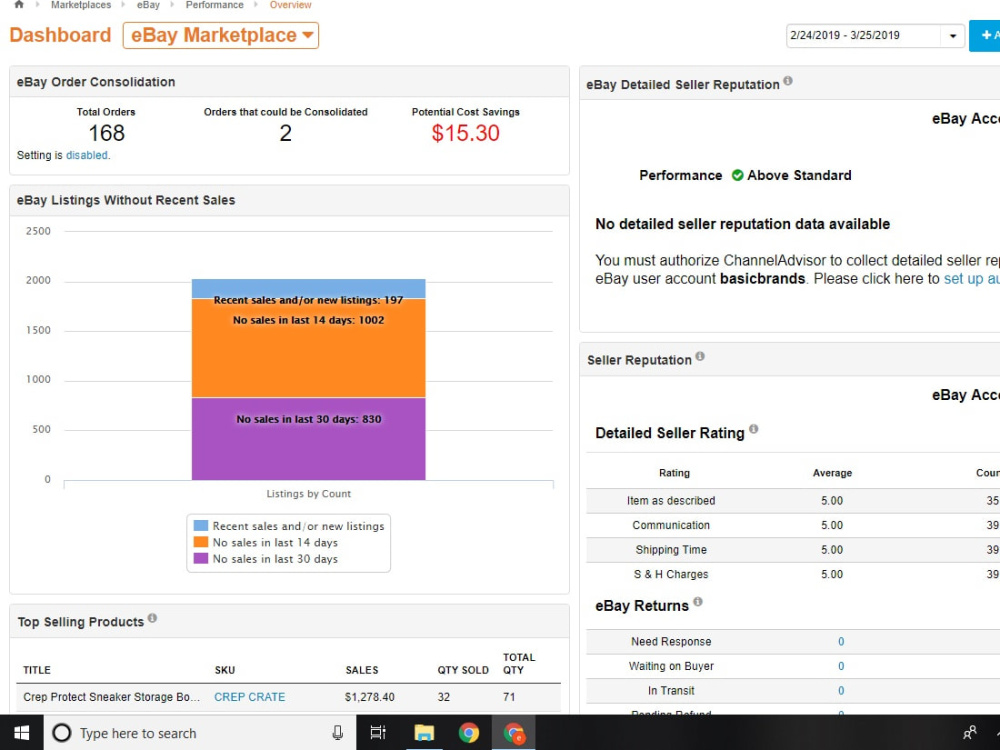Toggle Recent sales and/or new listings legend swatch

coord(201,526)
